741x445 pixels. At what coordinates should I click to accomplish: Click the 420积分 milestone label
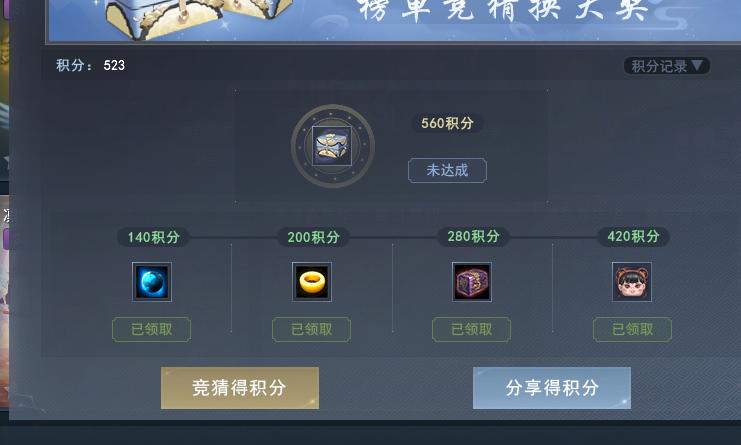[x=633, y=236]
